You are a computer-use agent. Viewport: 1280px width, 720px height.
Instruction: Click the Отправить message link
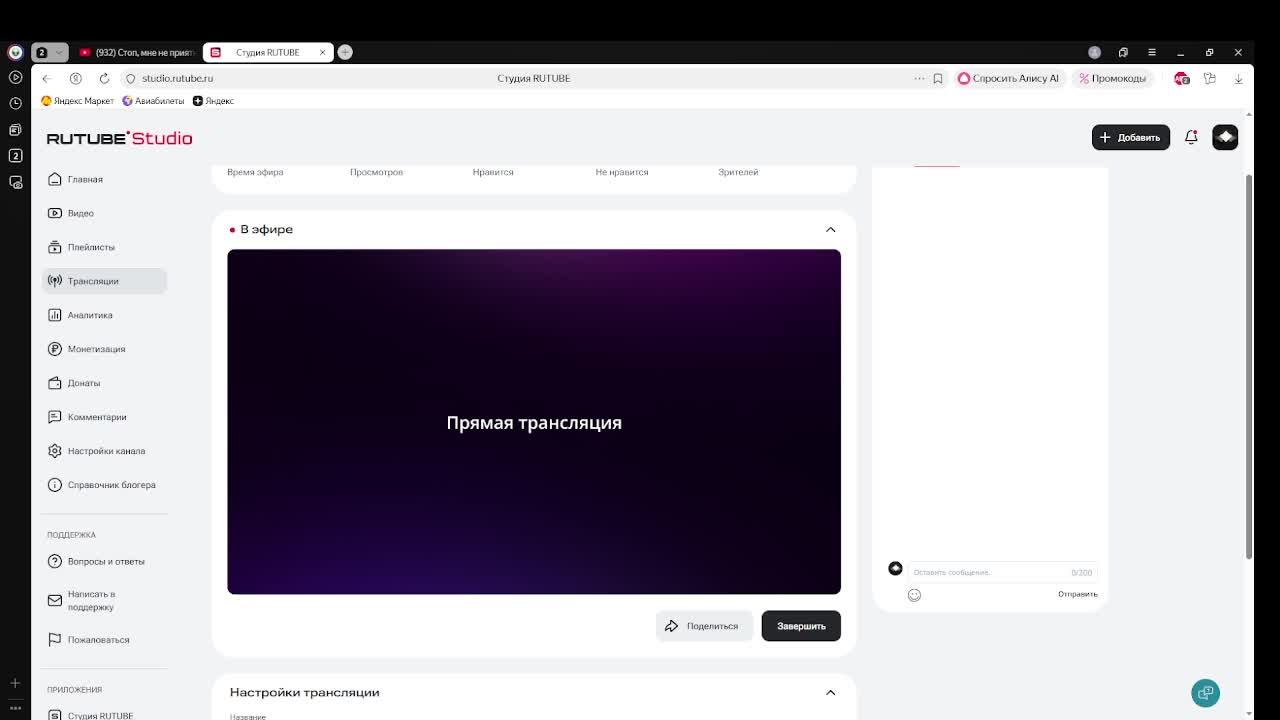coord(1077,594)
